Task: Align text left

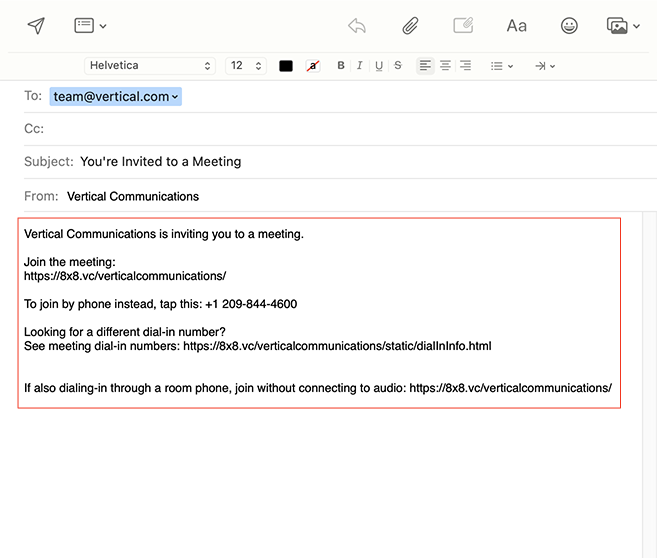Action: pos(425,66)
